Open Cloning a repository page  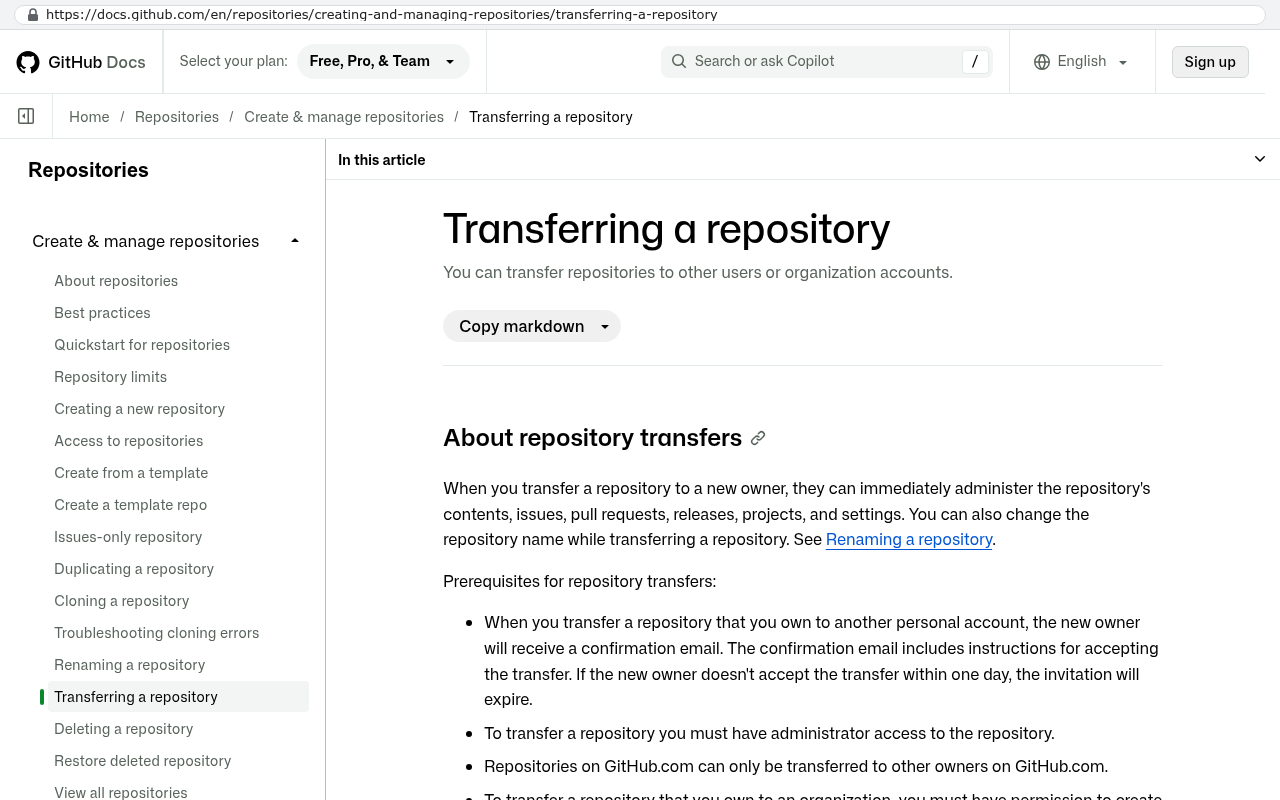pyautogui.click(x=121, y=601)
